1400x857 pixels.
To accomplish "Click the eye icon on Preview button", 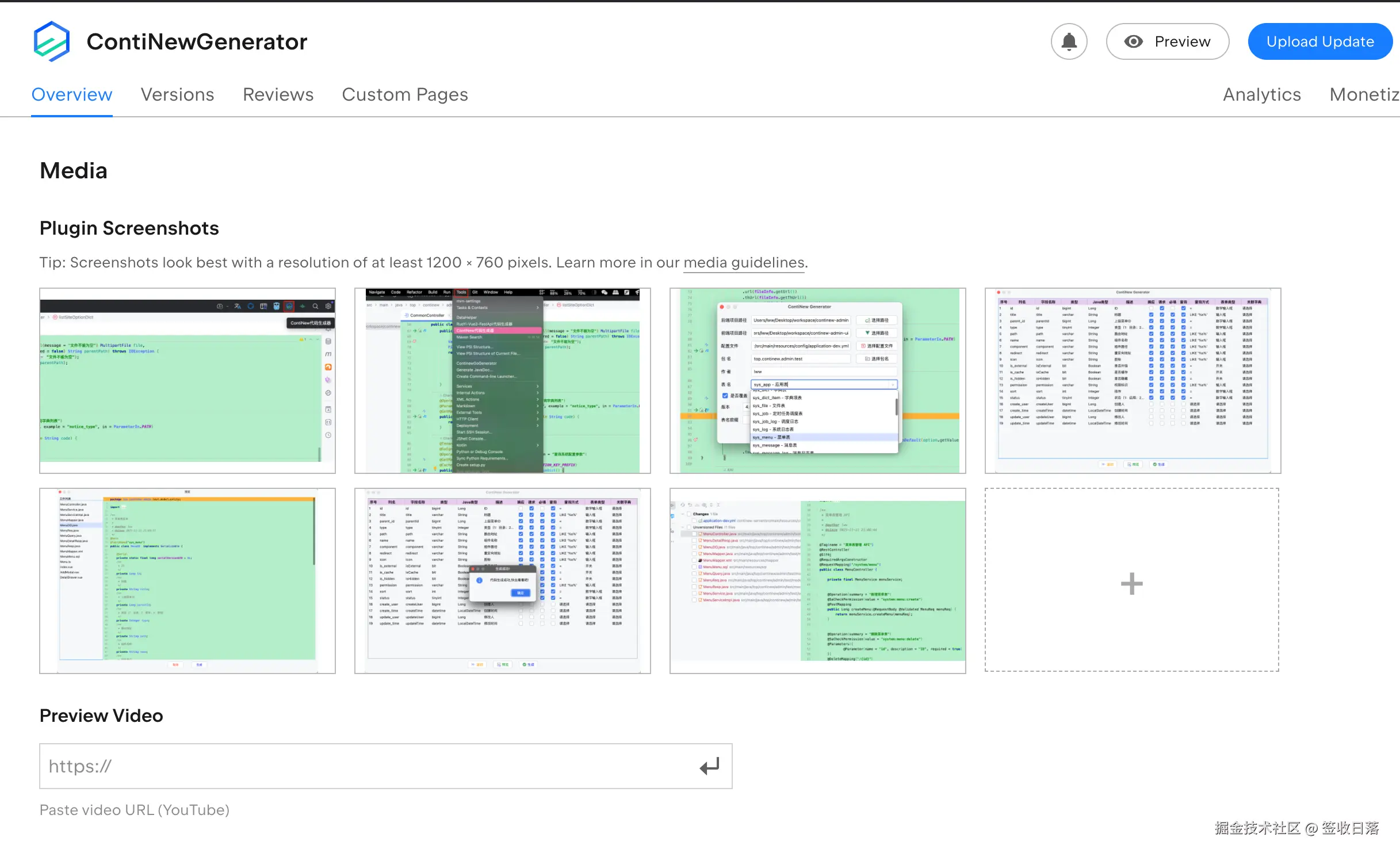I will (1133, 41).
